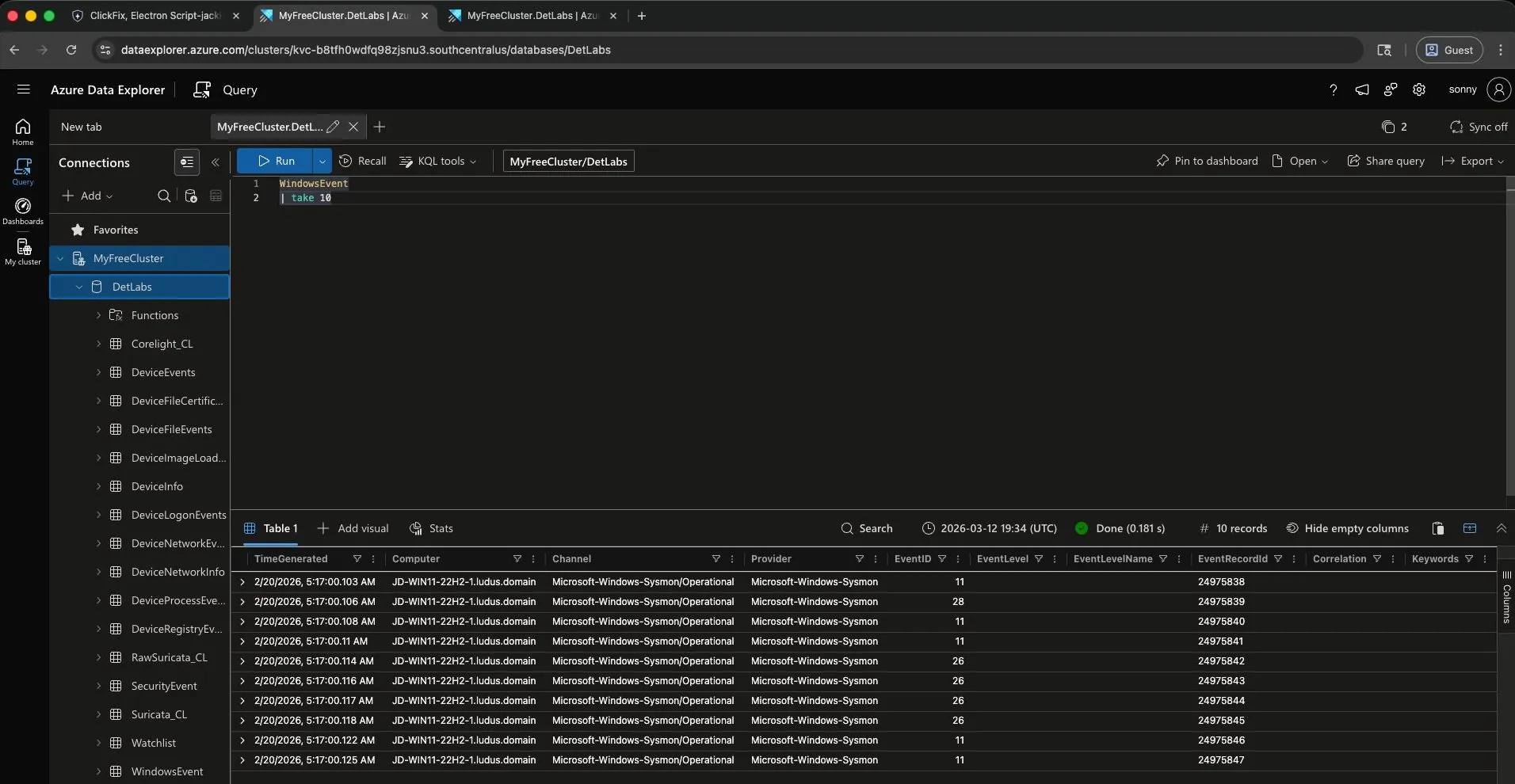Close the MyFreeCluster.DetL query tab
The height and width of the screenshot is (784, 1515).
[353, 127]
